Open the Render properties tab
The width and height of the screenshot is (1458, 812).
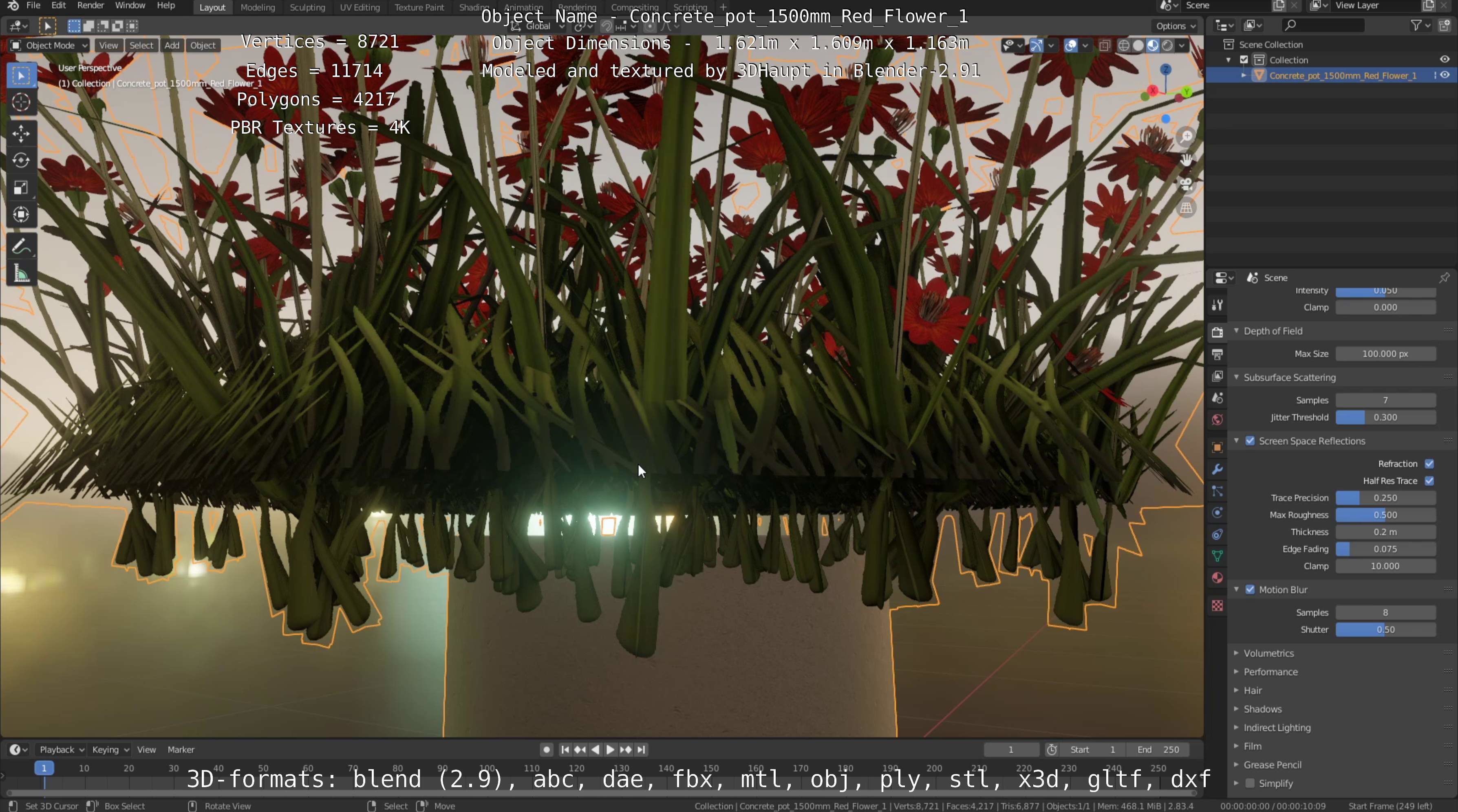click(1218, 332)
